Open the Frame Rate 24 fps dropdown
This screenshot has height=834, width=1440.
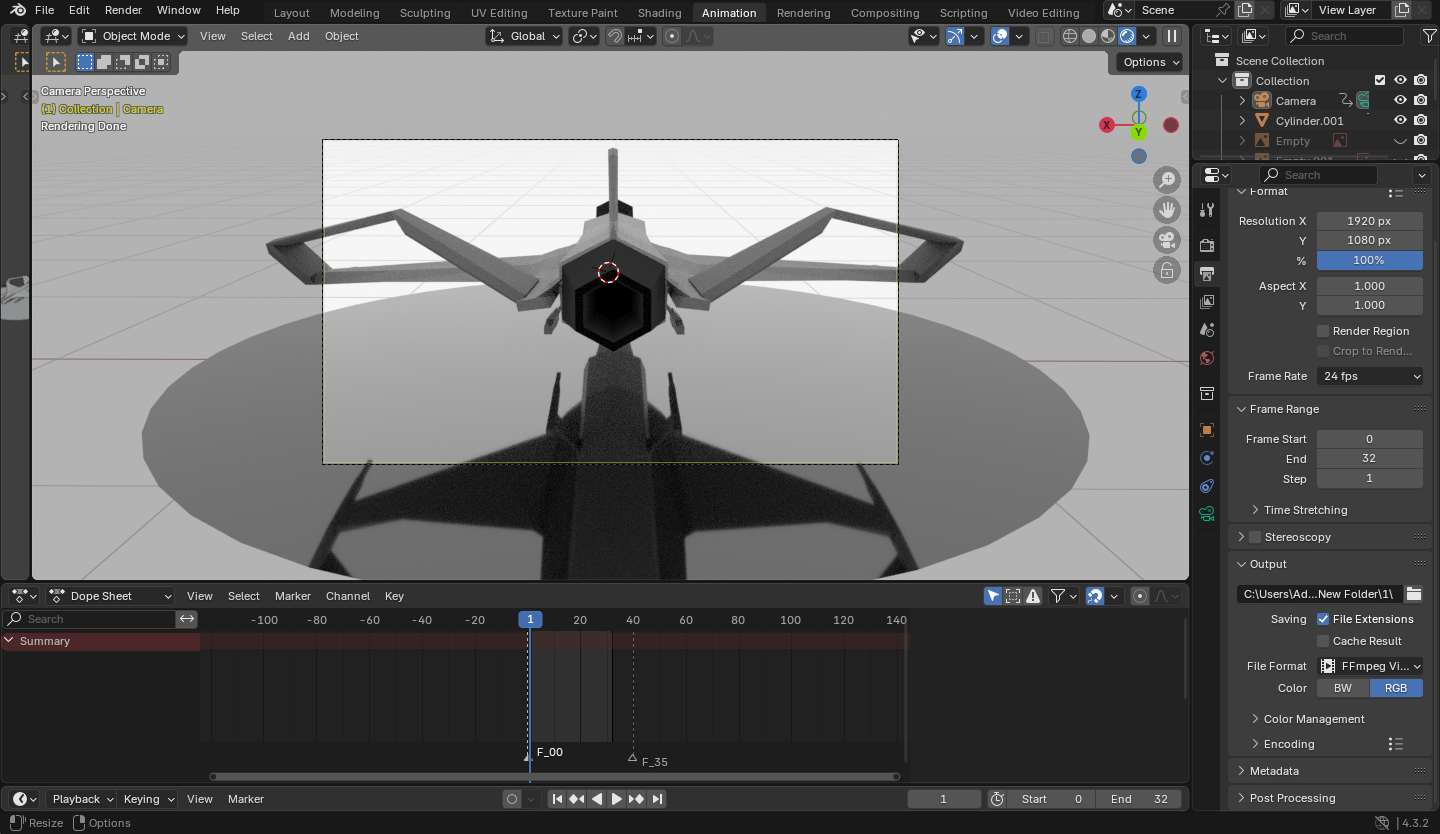[1370, 376]
